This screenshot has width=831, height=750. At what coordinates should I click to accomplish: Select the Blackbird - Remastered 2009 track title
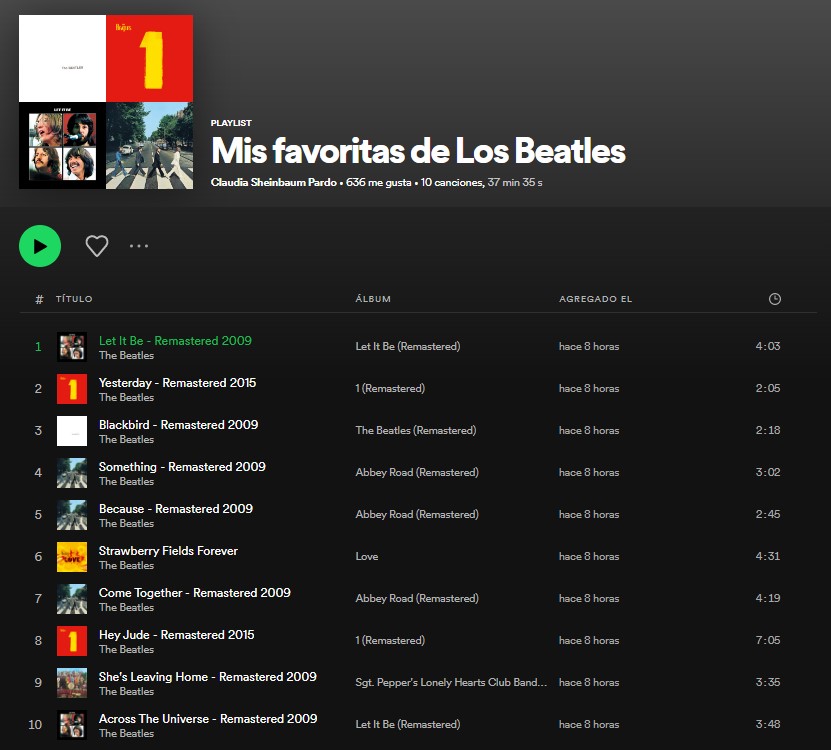click(178, 425)
